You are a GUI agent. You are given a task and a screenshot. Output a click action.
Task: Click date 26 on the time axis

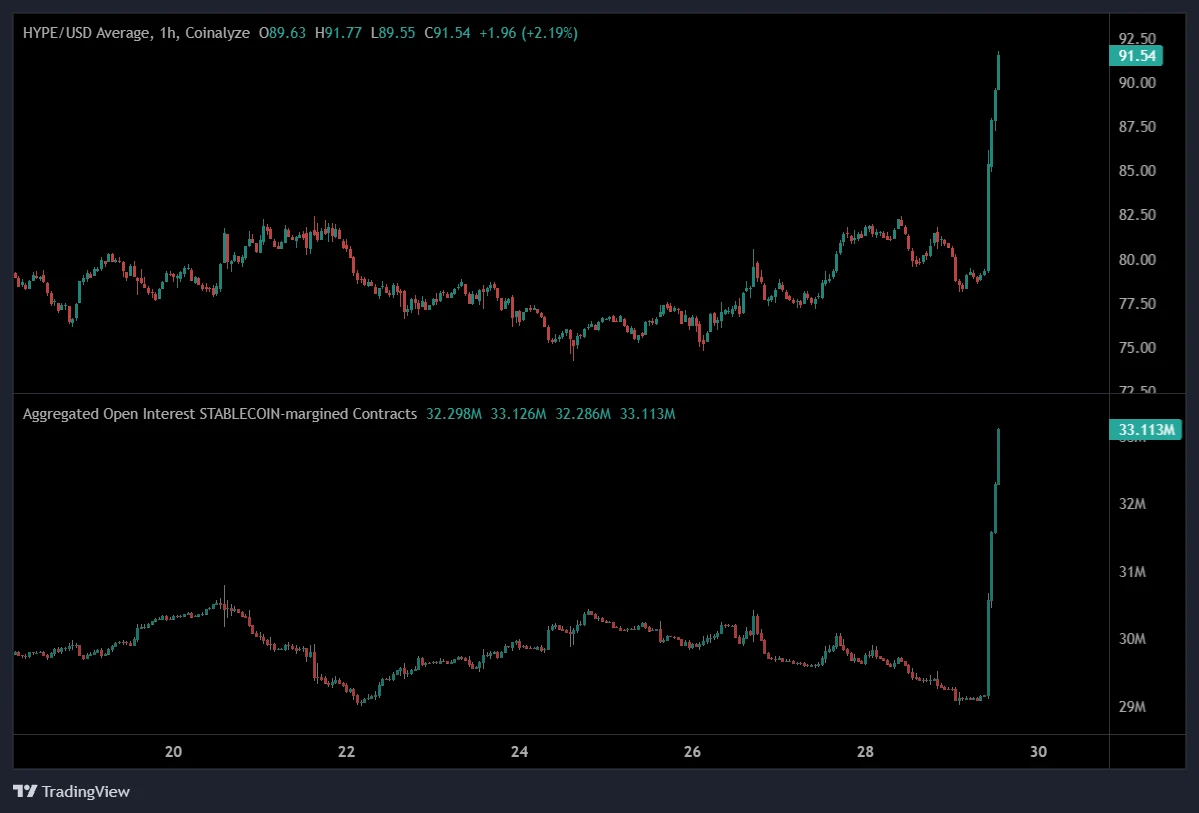point(692,752)
